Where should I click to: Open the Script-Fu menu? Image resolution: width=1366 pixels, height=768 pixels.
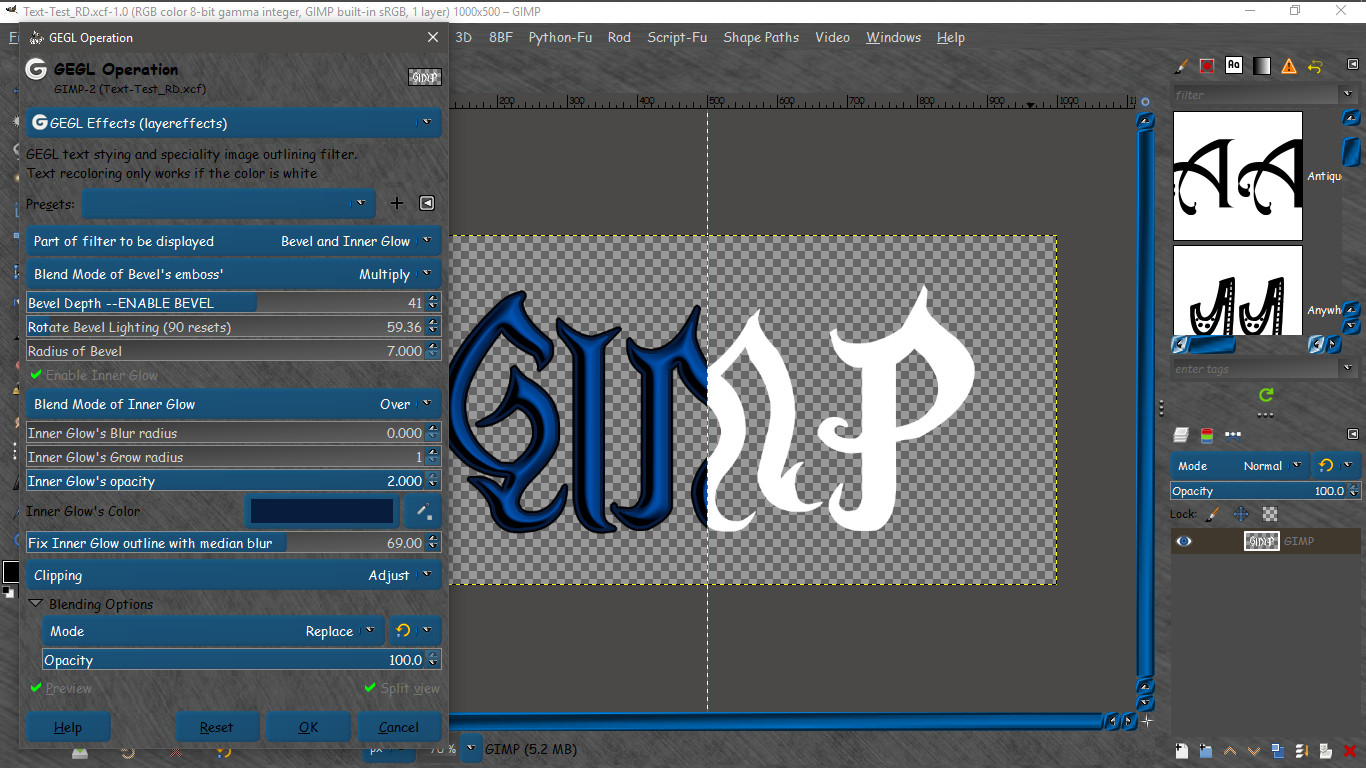[677, 37]
